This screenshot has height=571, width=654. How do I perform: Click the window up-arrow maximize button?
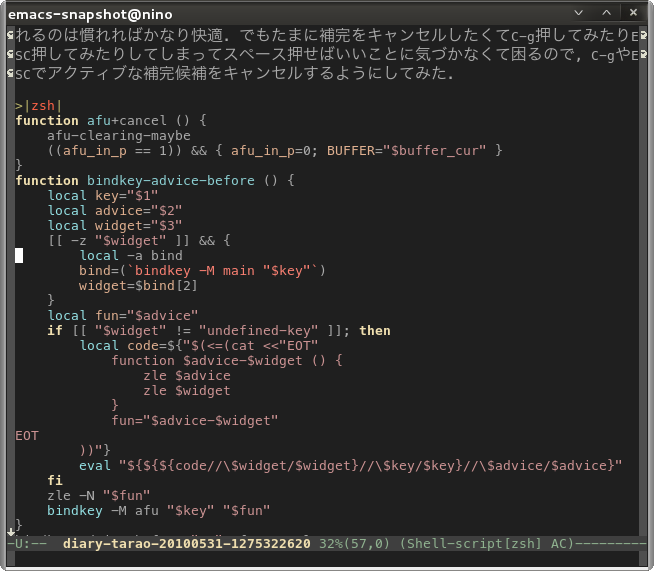coord(606,13)
